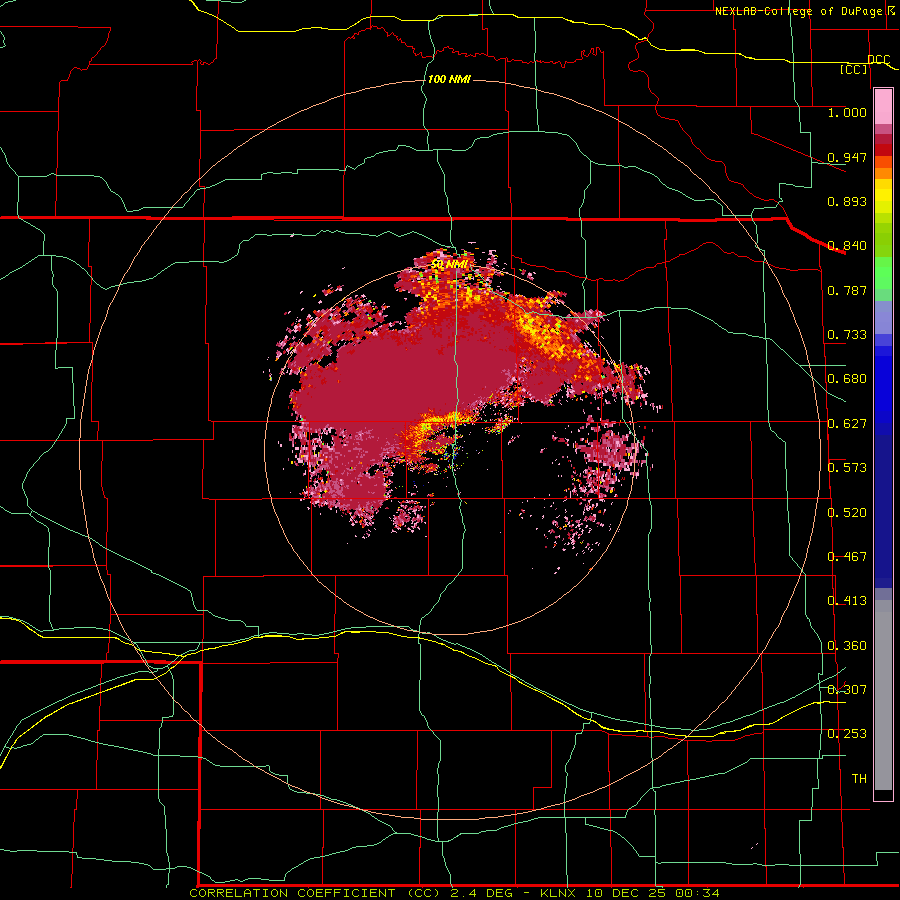Select the 0.947 scale value
The height and width of the screenshot is (900, 900).
pos(847,157)
